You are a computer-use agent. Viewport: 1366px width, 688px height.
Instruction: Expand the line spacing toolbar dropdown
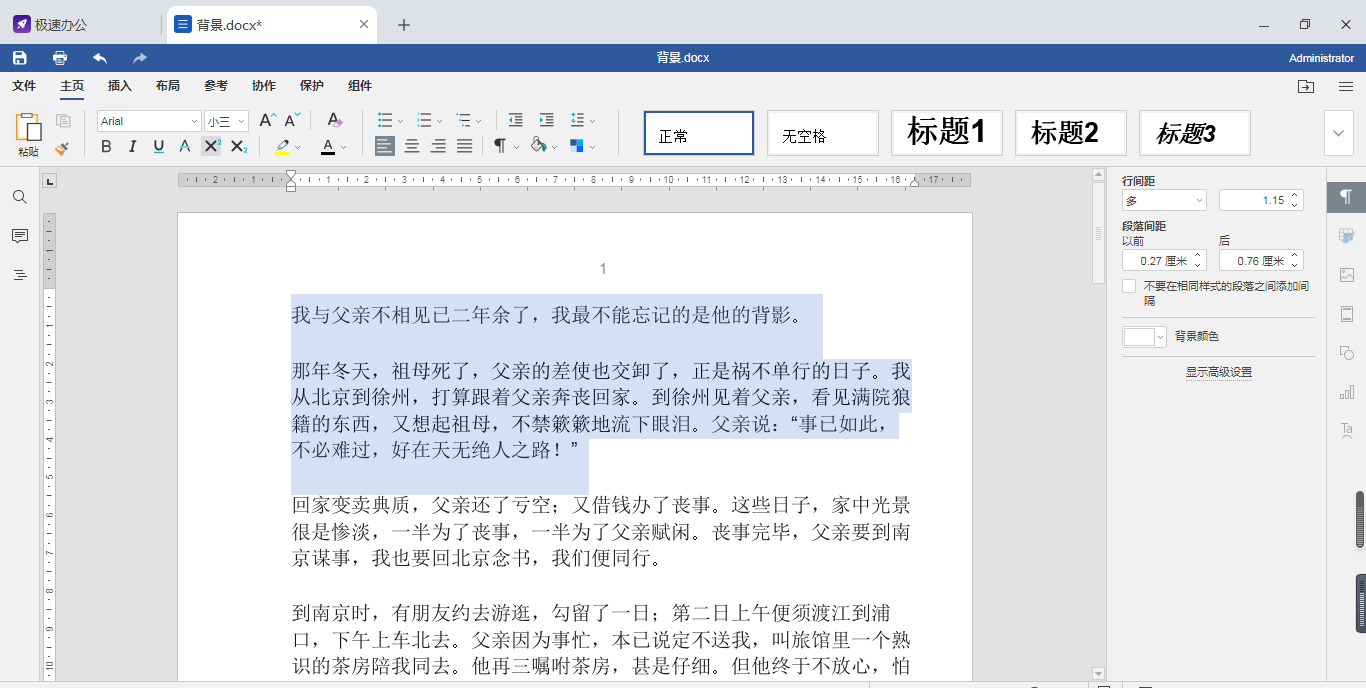tap(592, 121)
